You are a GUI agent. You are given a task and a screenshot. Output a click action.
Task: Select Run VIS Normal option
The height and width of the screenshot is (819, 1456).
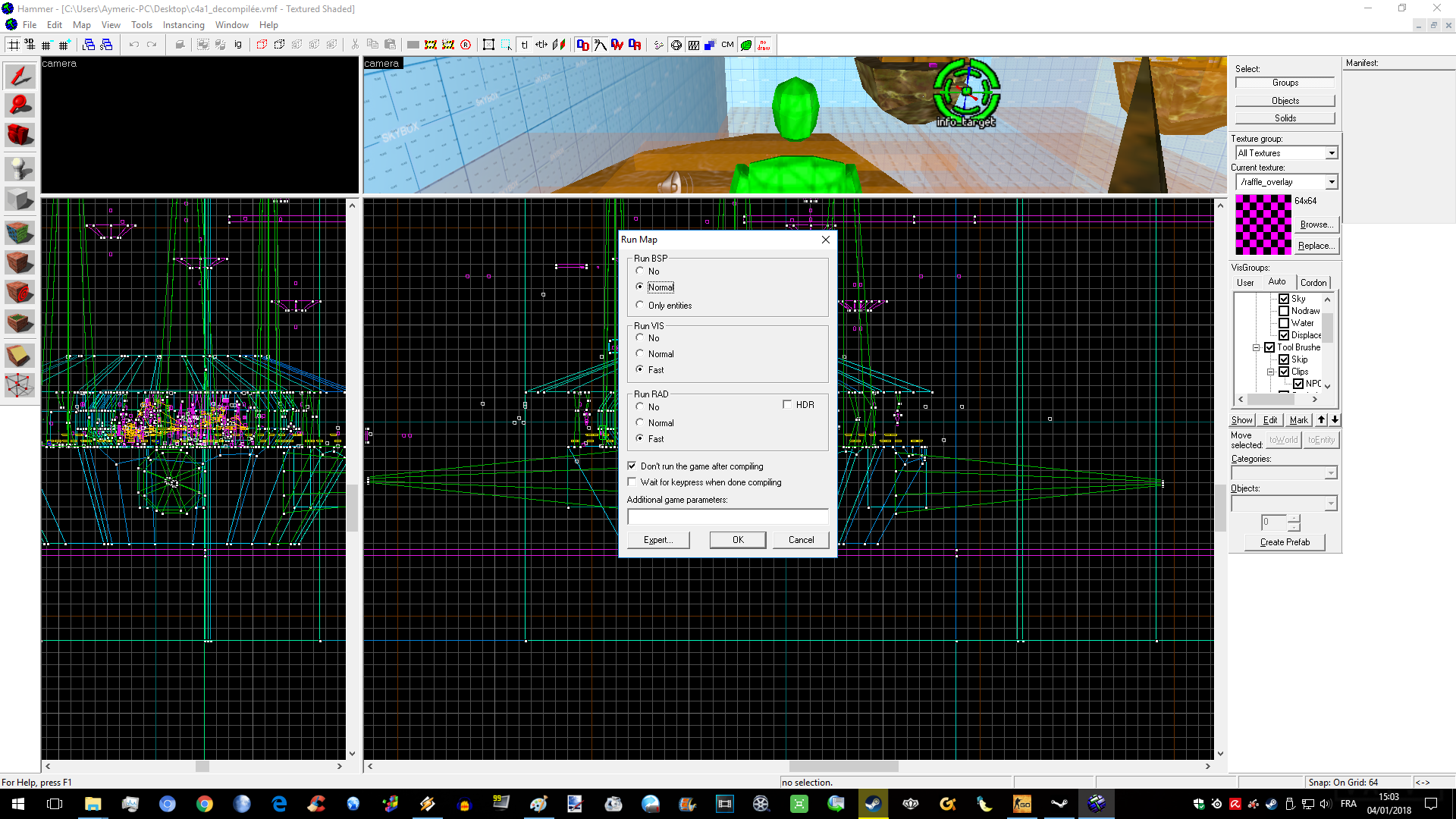tap(640, 353)
